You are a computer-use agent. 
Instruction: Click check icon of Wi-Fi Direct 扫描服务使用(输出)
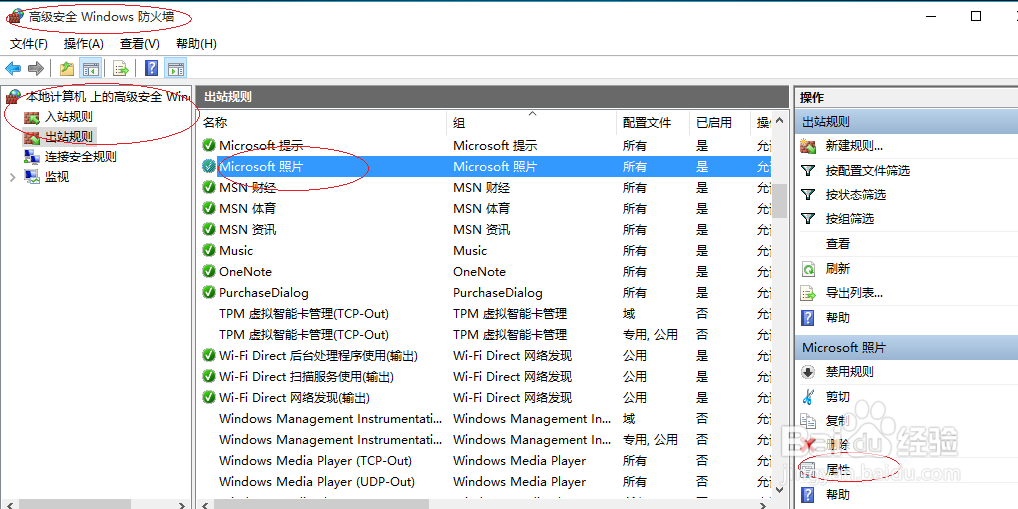[208, 377]
